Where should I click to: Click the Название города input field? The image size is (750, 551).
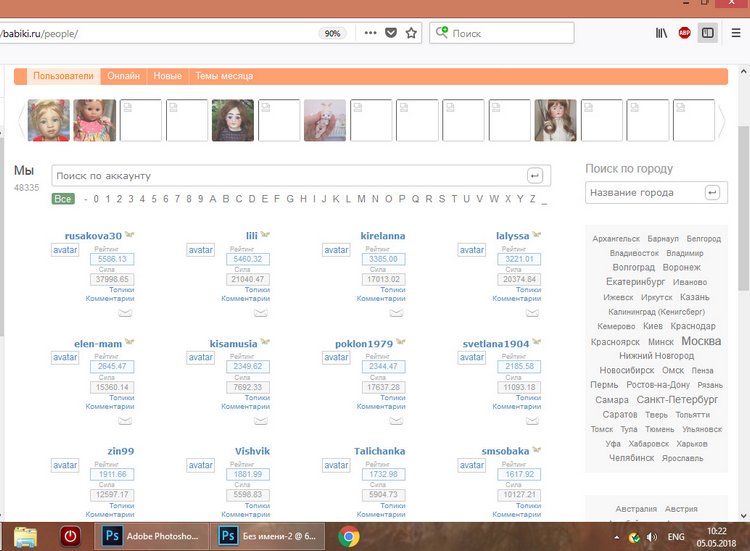click(643, 192)
